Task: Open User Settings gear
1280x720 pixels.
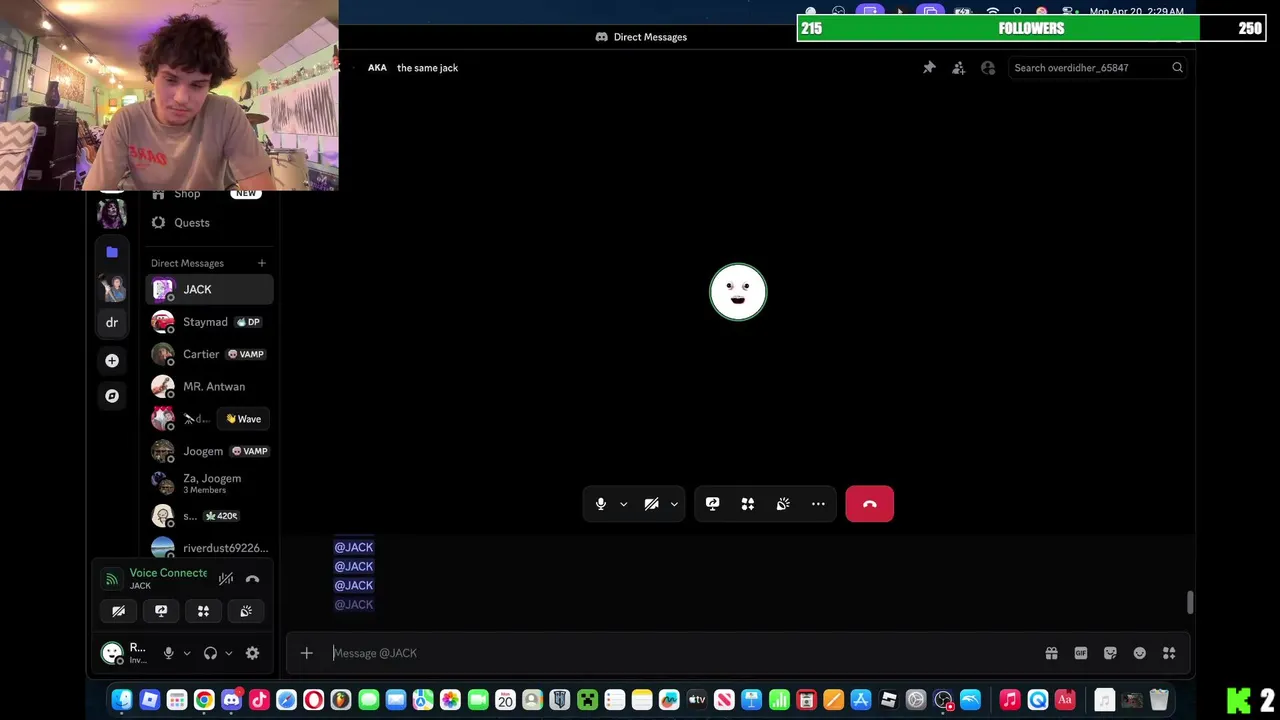Action: [x=252, y=653]
